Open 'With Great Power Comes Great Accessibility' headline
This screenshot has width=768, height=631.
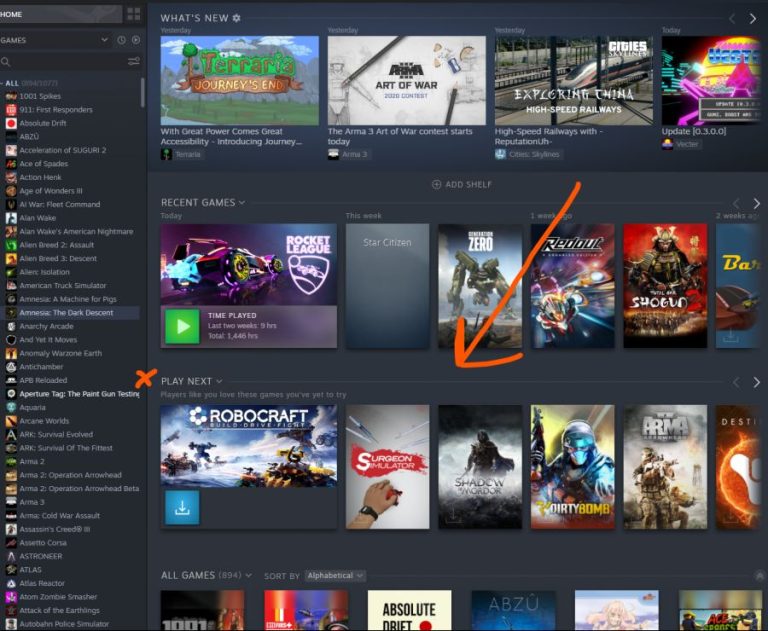[231, 137]
